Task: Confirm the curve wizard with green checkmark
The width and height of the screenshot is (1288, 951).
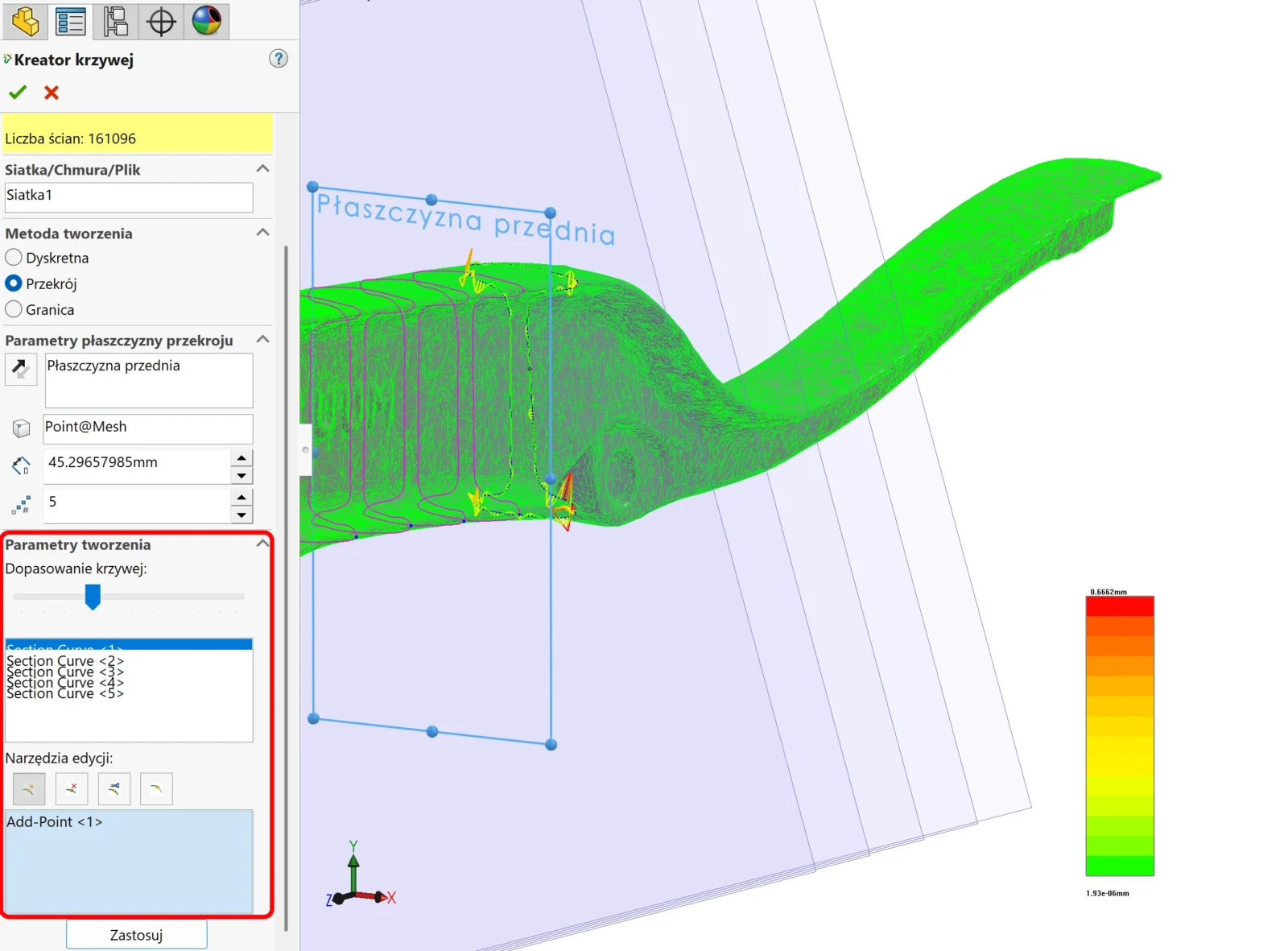Action: pyautogui.click(x=18, y=93)
